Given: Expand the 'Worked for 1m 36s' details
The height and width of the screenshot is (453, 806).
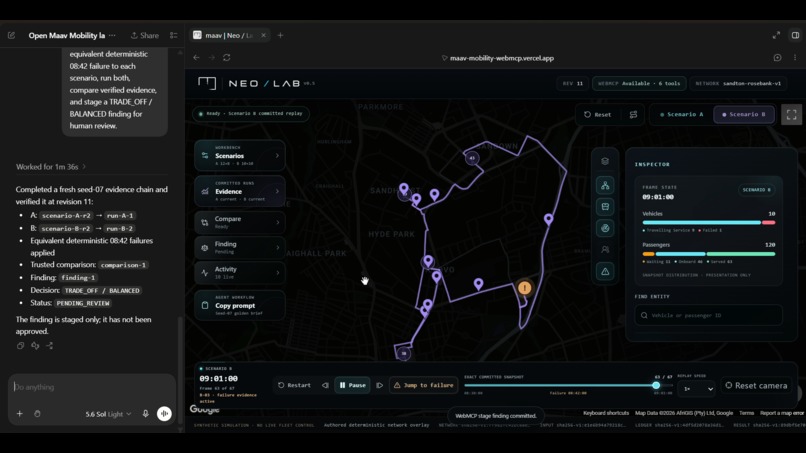Looking at the screenshot, I should click(51, 167).
